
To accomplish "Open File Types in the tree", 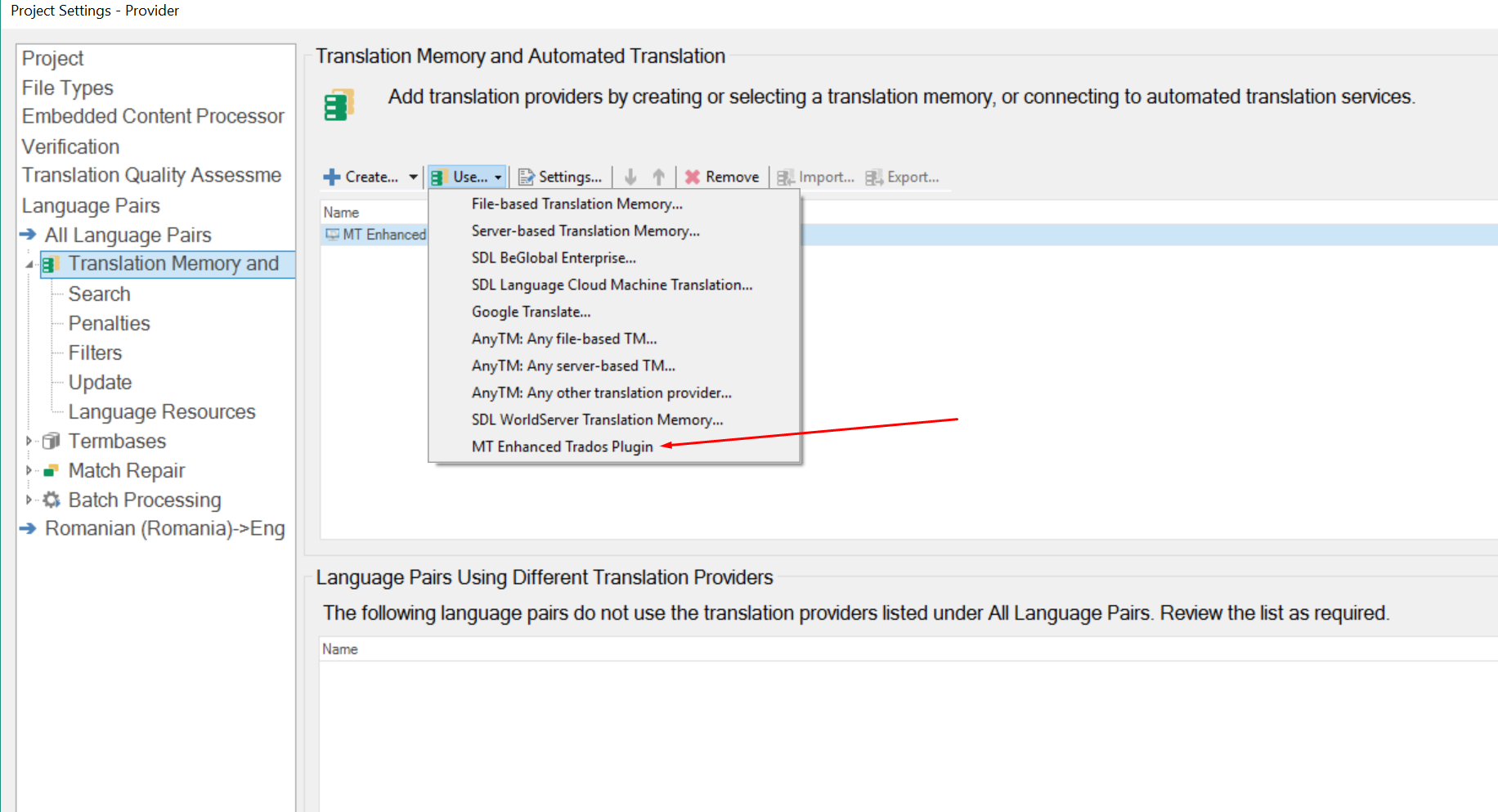I will 67,87.
